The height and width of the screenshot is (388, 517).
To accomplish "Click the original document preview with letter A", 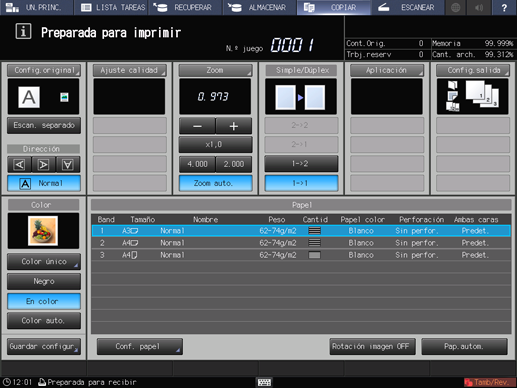I will click(29, 97).
